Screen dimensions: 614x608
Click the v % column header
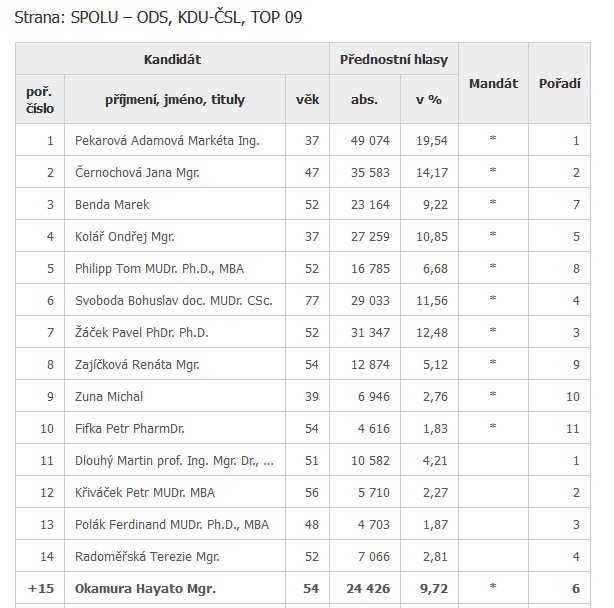429,99
